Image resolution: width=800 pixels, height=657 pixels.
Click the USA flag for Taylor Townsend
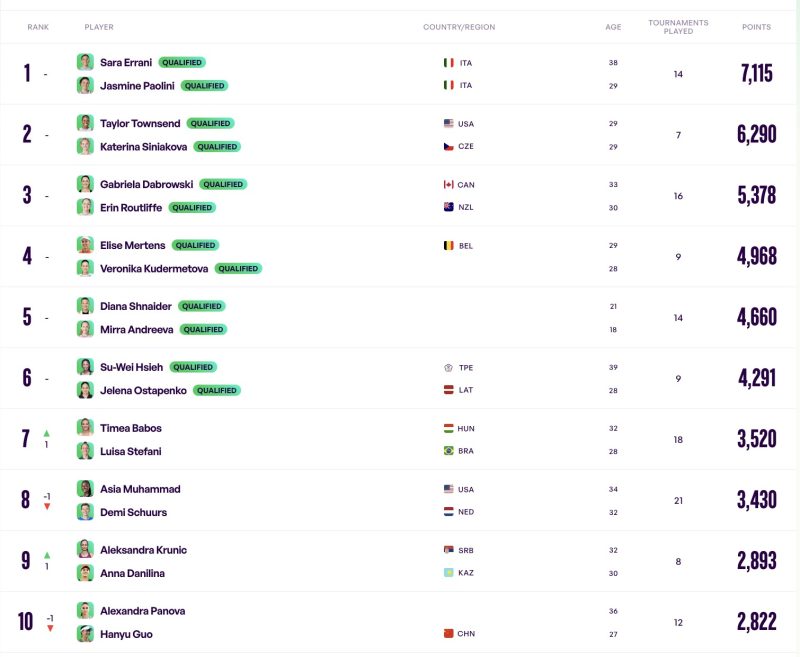(x=448, y=123)
